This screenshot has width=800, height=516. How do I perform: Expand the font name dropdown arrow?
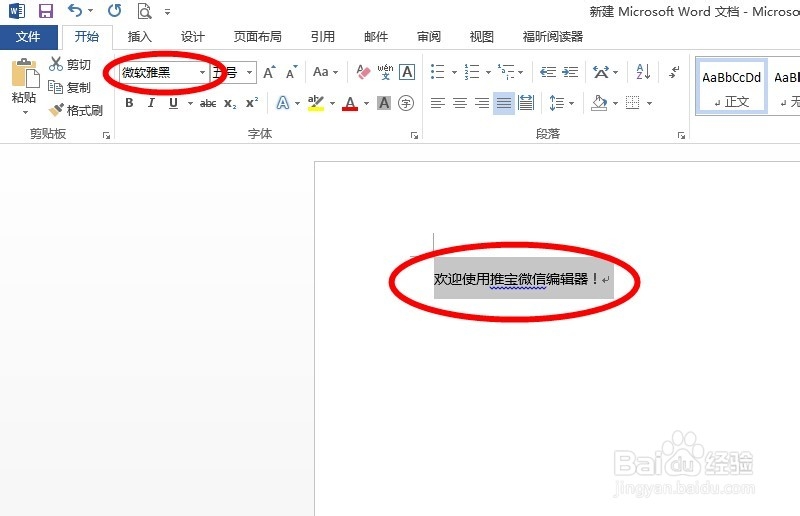pyautogui.click(x=203, y=72)
